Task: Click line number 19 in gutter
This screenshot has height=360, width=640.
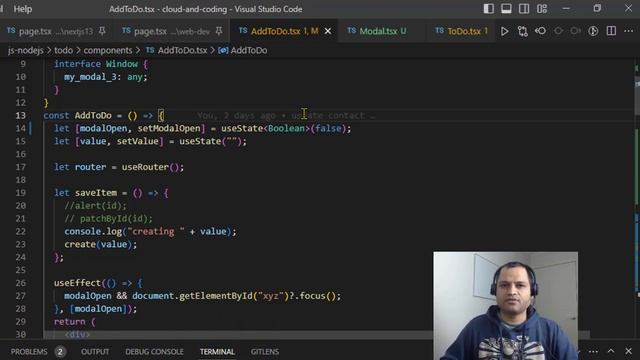Action: [x=20, y=193]
